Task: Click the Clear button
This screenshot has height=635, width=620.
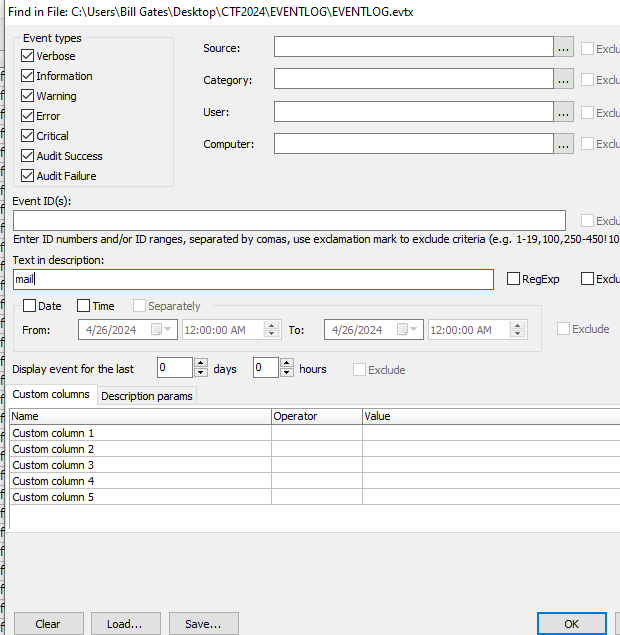Action: [x=49, y=624]
